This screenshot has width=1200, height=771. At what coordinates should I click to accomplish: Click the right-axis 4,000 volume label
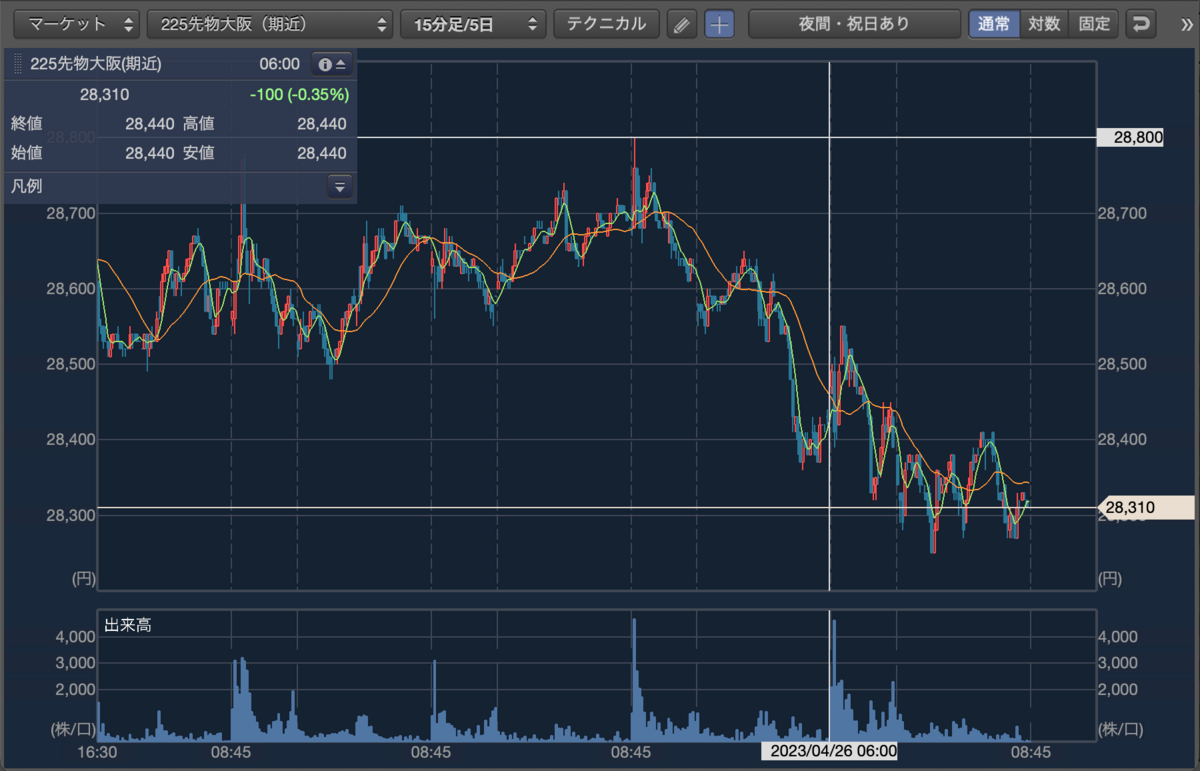1118,636
